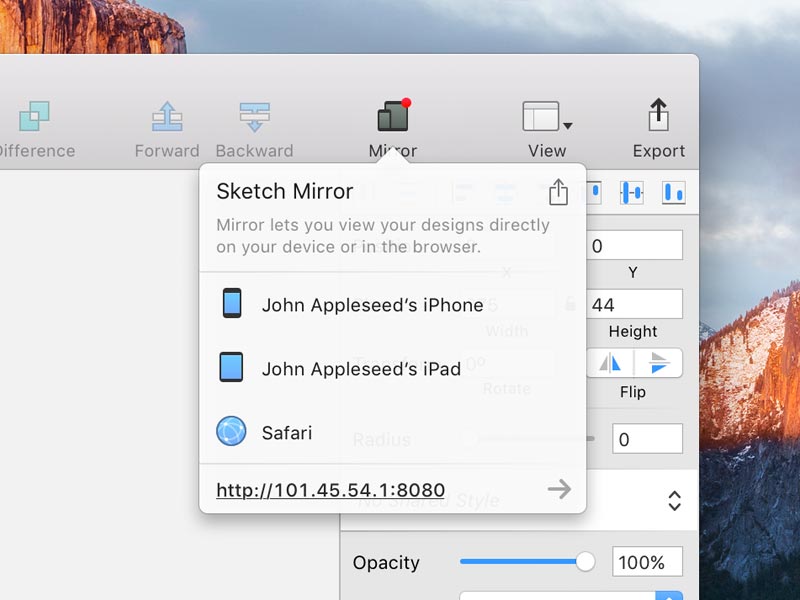Viewport: 800px width, 600px height.
Task: Open the http://101.45.54.1:8080 link
Action: [x=331, y=490]
